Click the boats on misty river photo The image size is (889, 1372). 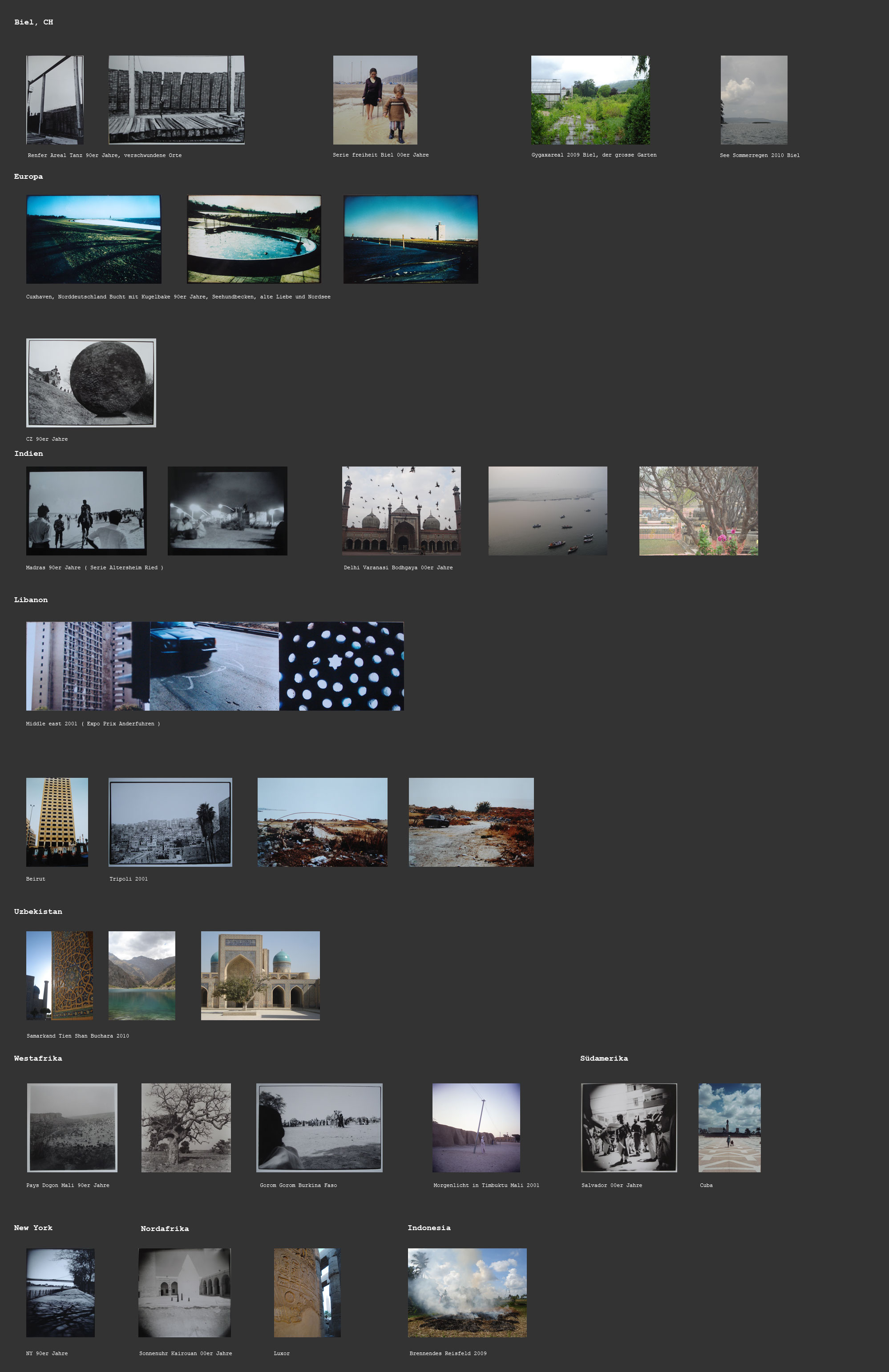pyautogui.click(x=547, y=511)
